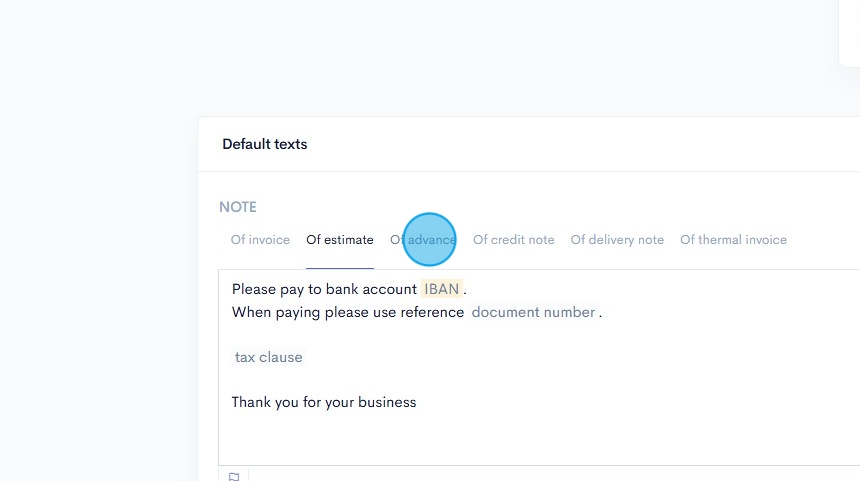Select the tax clause placeholder
860x481 pixels.
268,357
